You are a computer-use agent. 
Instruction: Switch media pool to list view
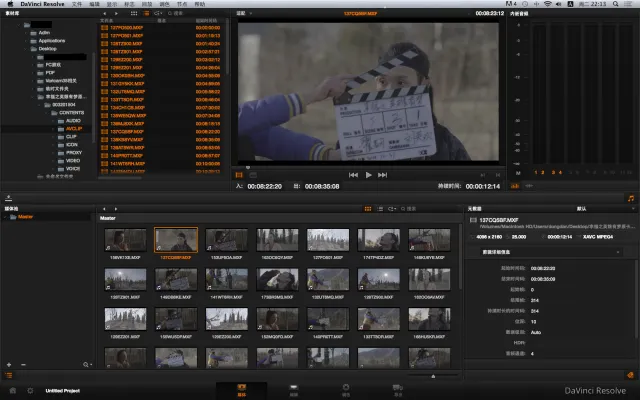point(380,209)
